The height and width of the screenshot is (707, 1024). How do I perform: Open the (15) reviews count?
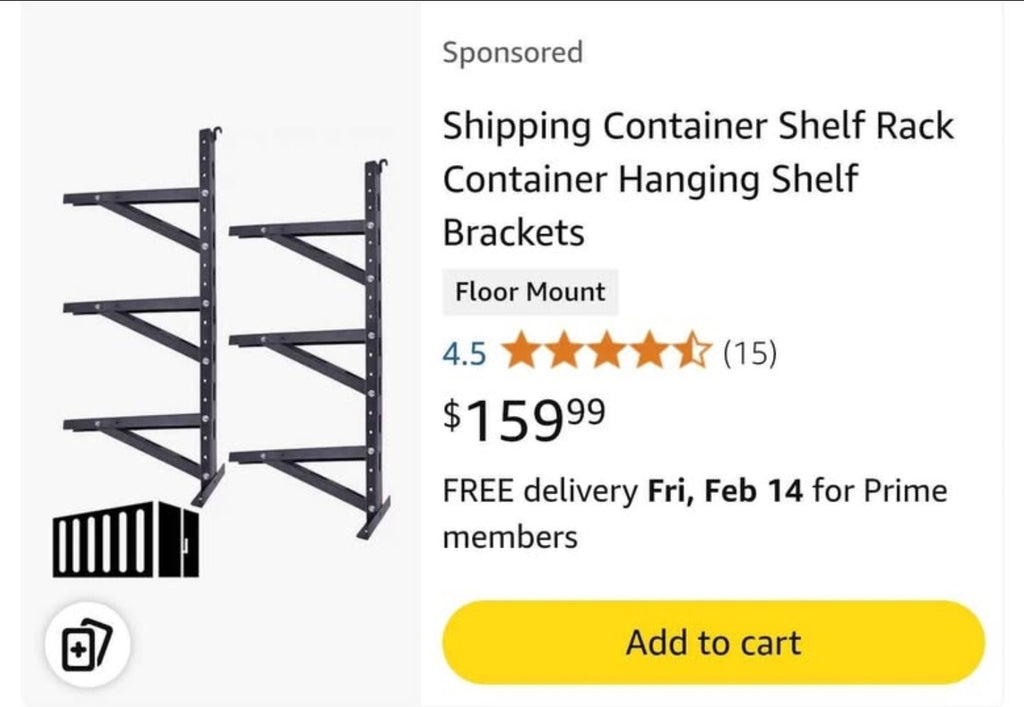point(750,353)
